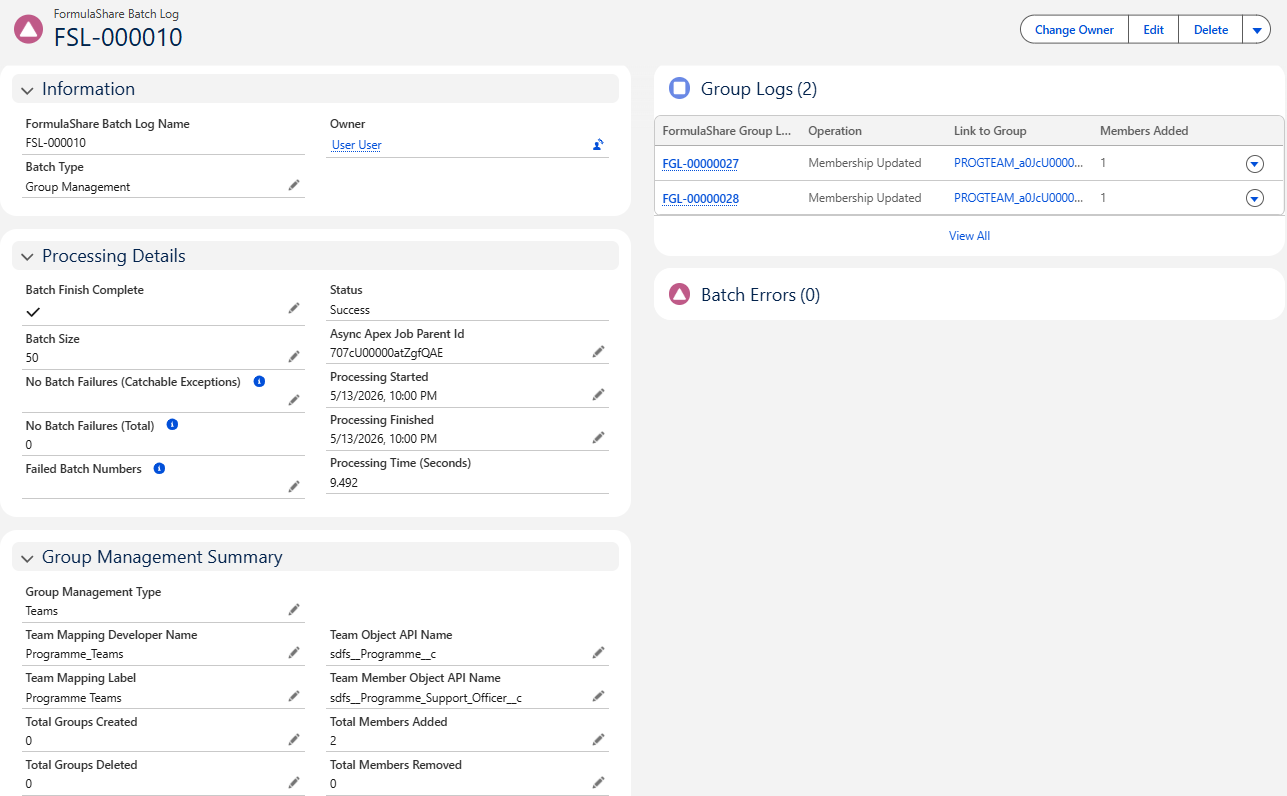Viewport: 1287px width, 796px height.
Task: Open group log FGL-00000028
Action: click(x=700, y=198)
